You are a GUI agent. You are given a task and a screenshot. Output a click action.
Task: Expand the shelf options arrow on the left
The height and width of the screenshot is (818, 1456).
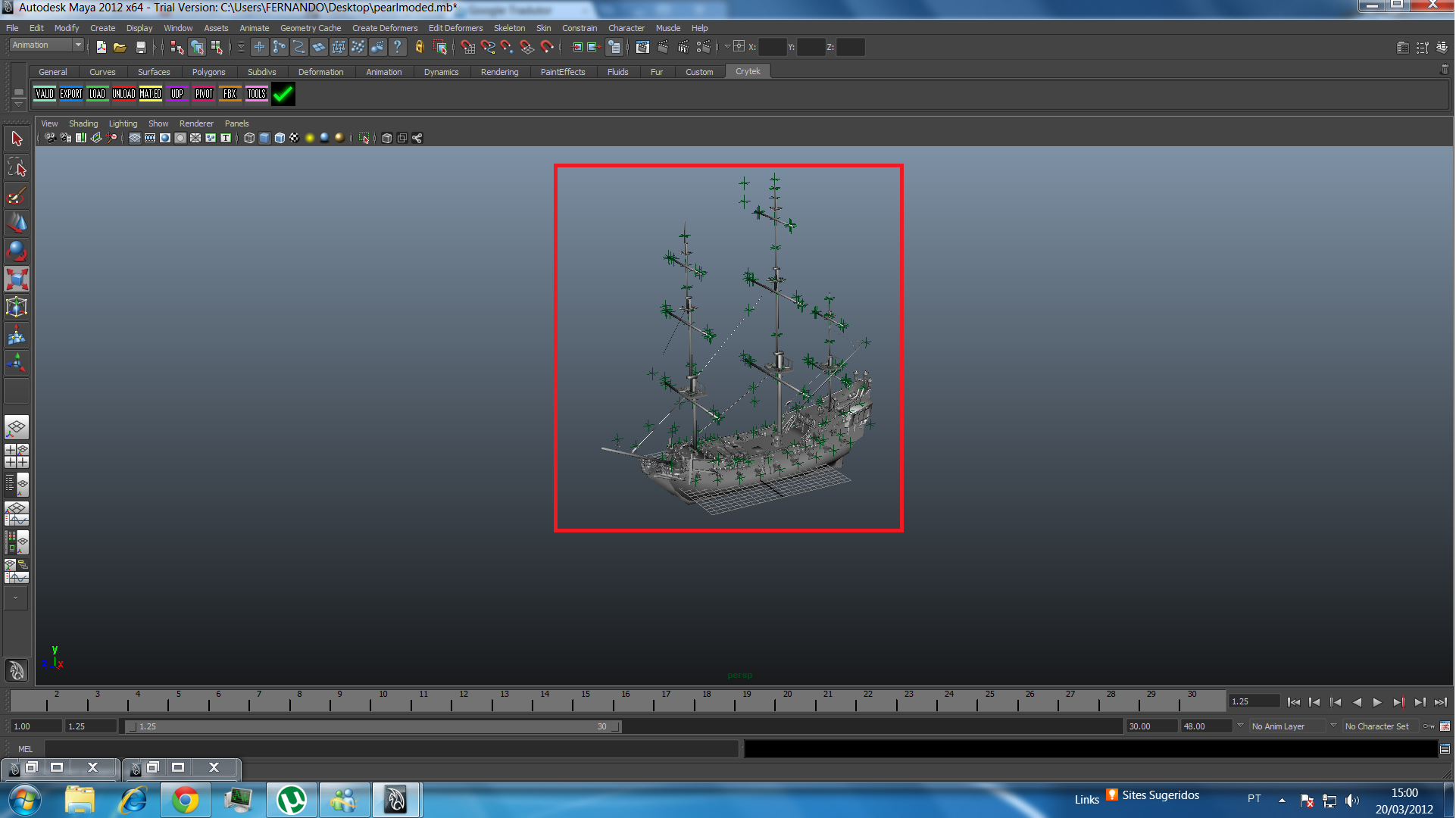coord(19,104)
